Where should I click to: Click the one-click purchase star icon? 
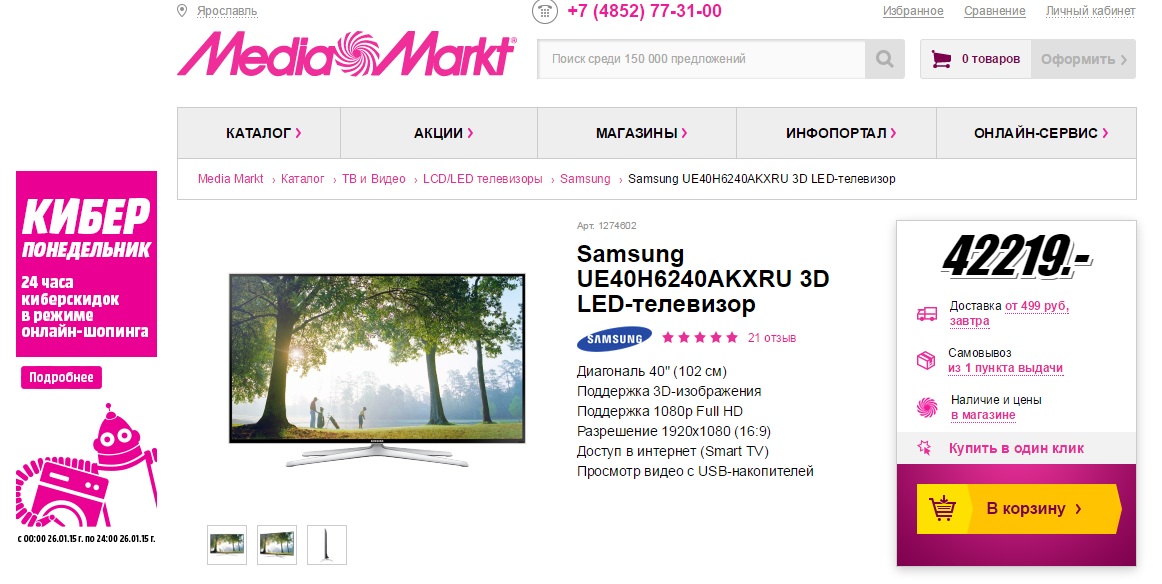pos(924,448)
